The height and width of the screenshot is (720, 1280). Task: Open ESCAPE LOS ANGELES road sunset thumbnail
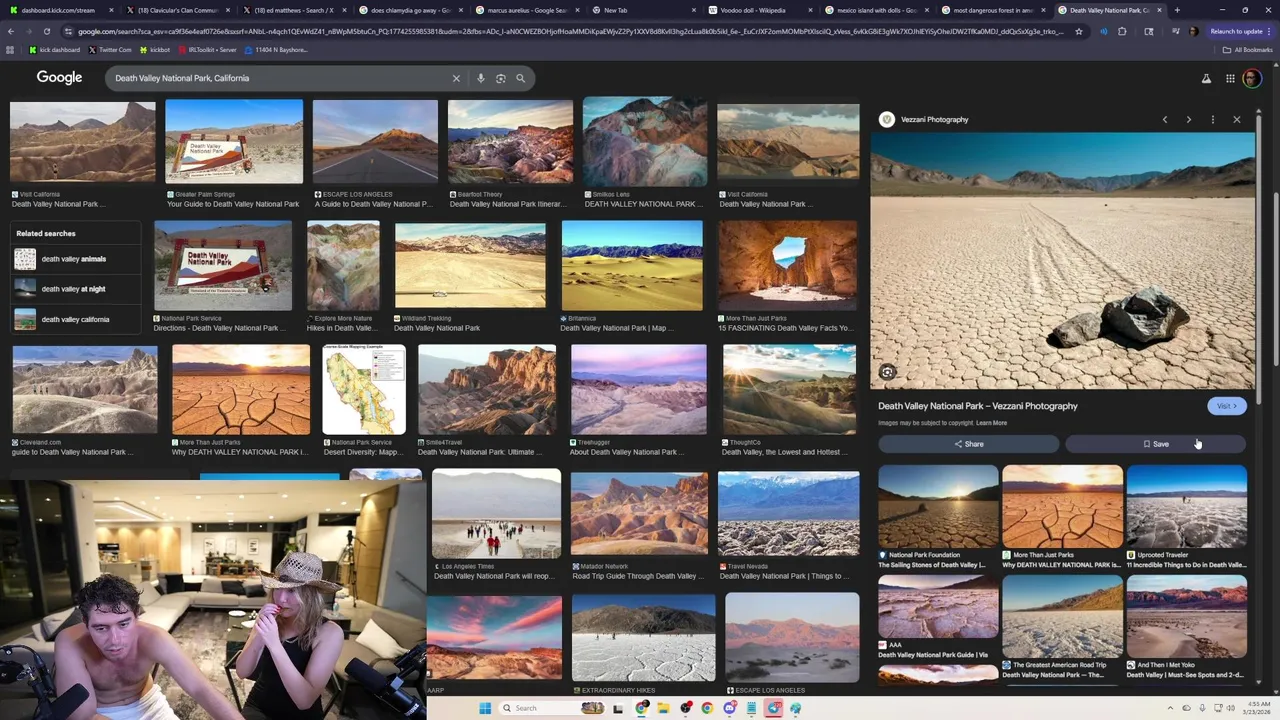point(375,141)
